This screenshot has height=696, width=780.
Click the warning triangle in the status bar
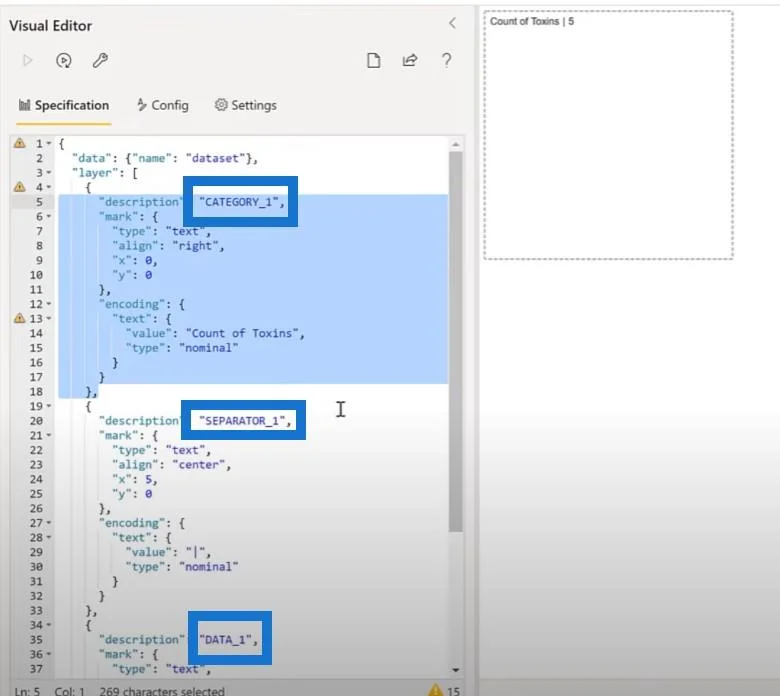pyautogui.click(x=435, y=690)
